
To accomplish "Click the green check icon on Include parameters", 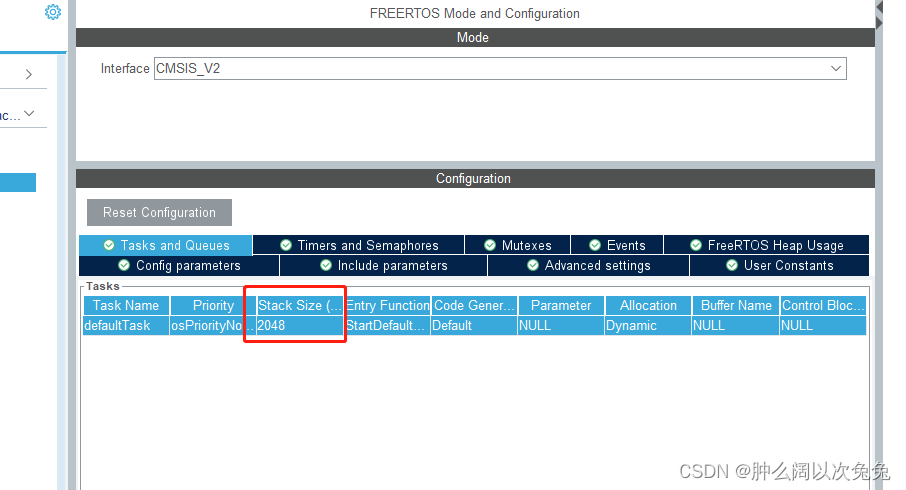I will point(326,265).
